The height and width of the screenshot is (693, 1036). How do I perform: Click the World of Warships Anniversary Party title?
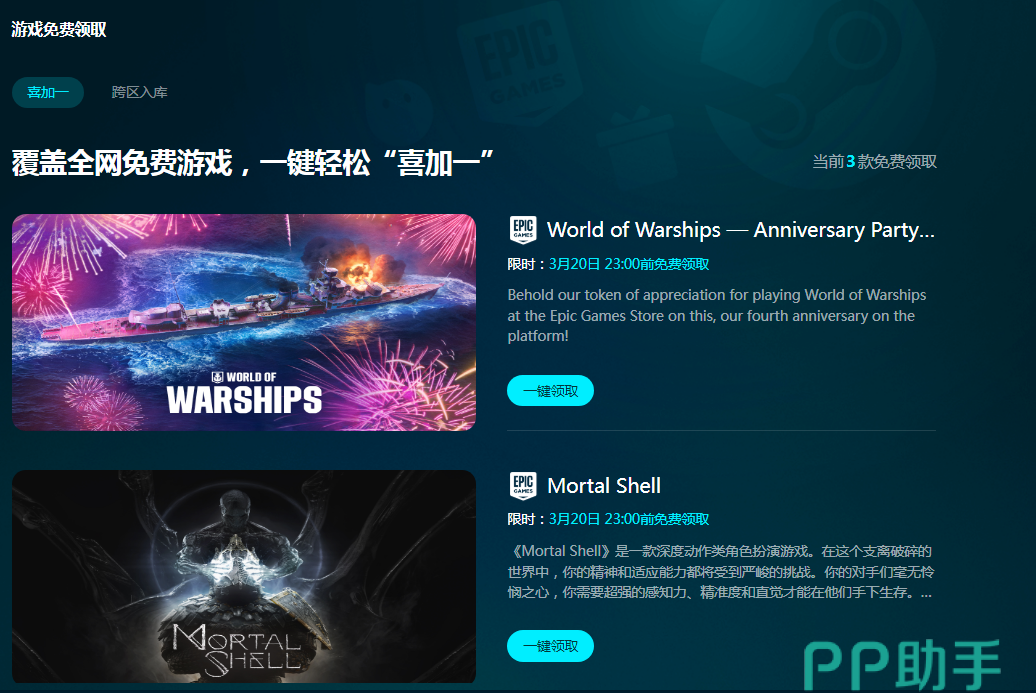pos(741,230)
